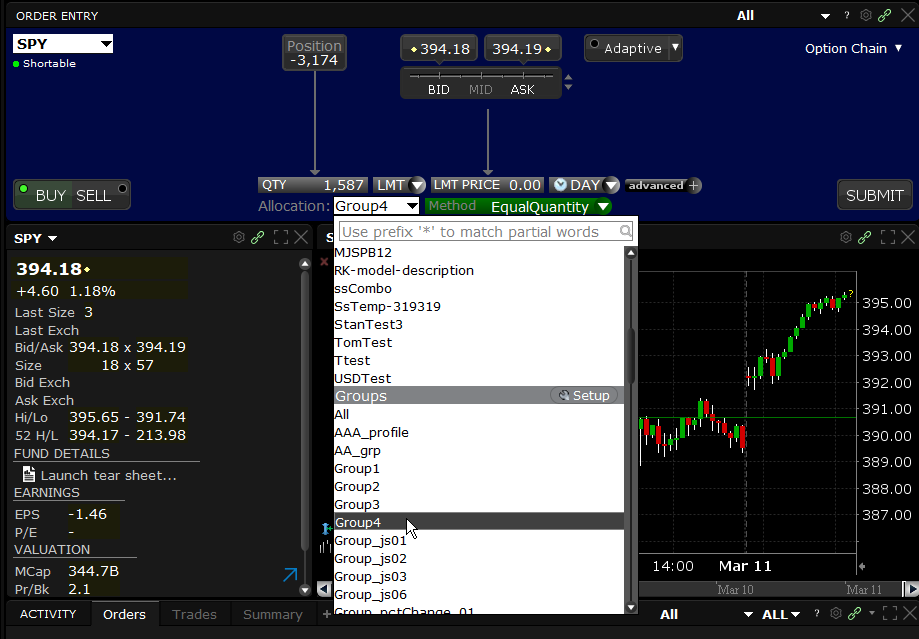This screenshot has height=639, width=919.
Task: Click ask price 394.19 button
Action: click(x=523, y=49)
